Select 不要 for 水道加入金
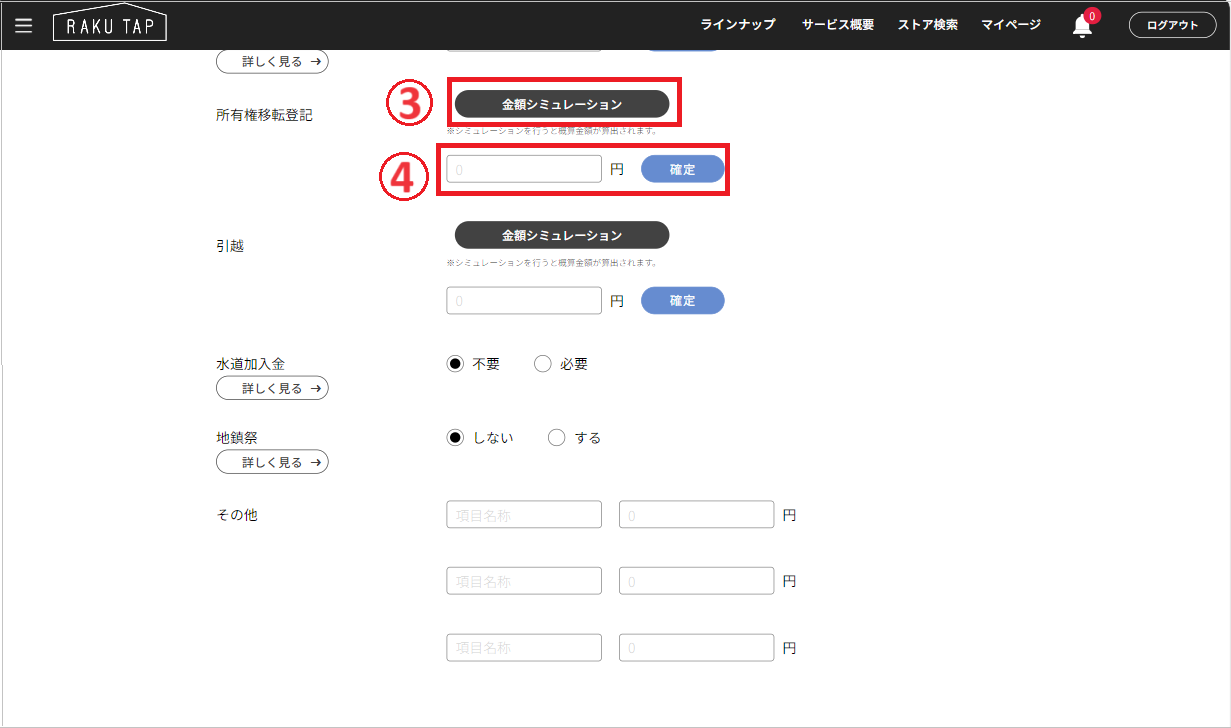The height and width of the screenshot is (728, 1231). [x=456, y=364]
